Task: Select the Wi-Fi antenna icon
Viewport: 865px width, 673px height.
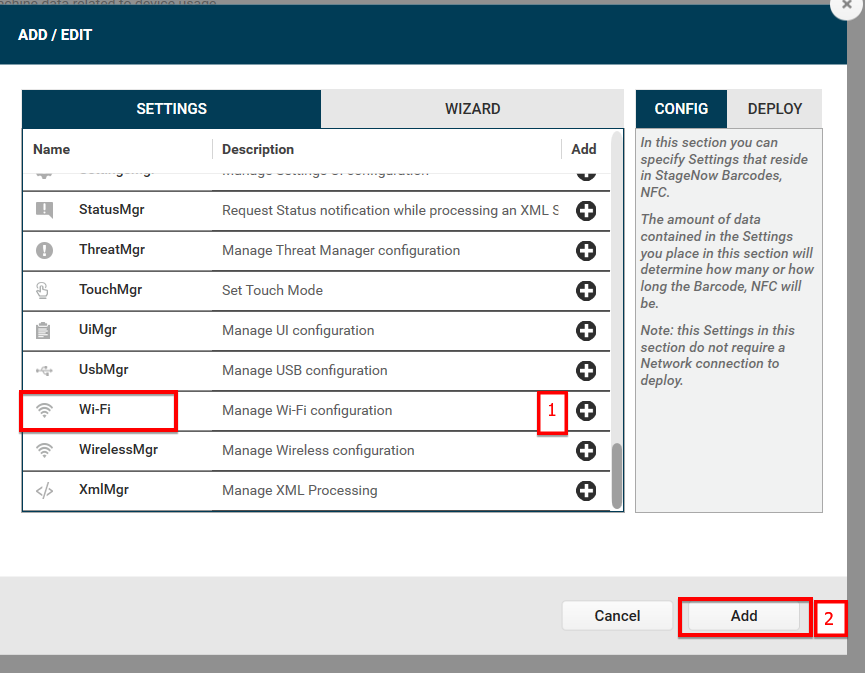Action: pyautogui.click(x=44, y=410)
